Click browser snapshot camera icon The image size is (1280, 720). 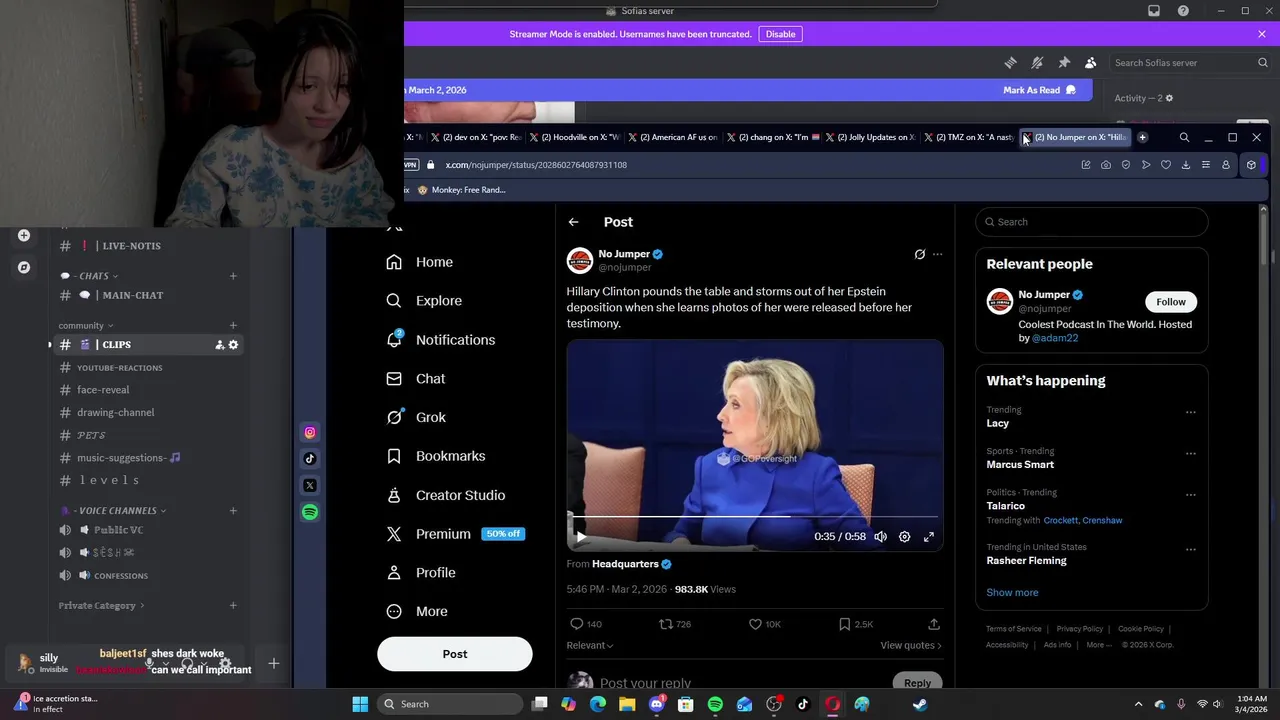tap(1106, 165)
